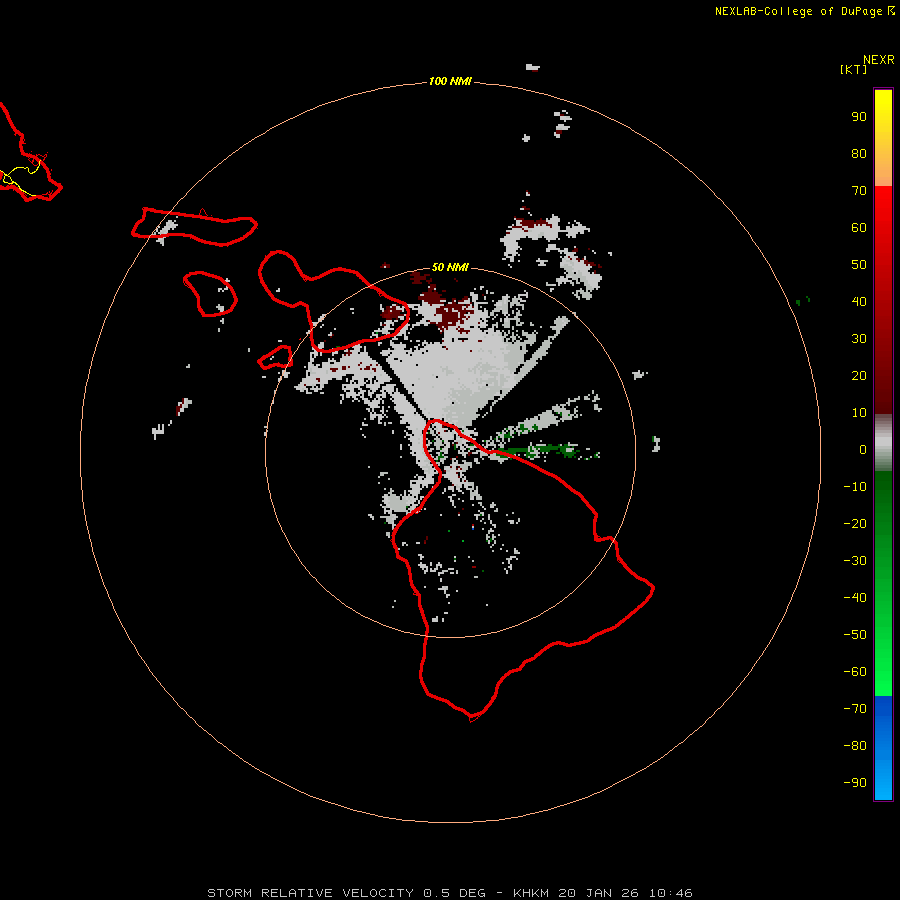Click the "-10" value on the velocity scale

[855, 487]
